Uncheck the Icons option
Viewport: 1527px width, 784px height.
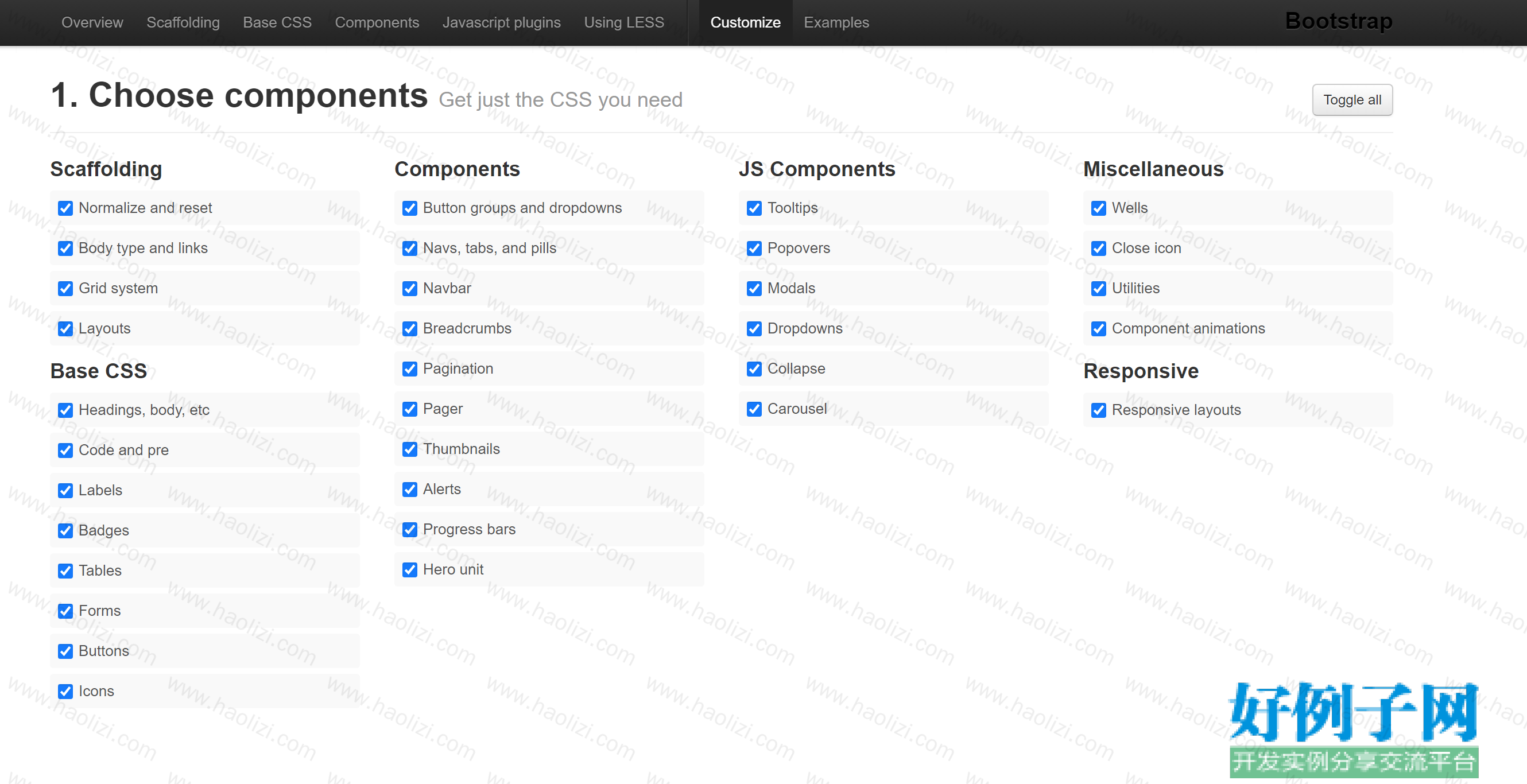click(65, 692)
